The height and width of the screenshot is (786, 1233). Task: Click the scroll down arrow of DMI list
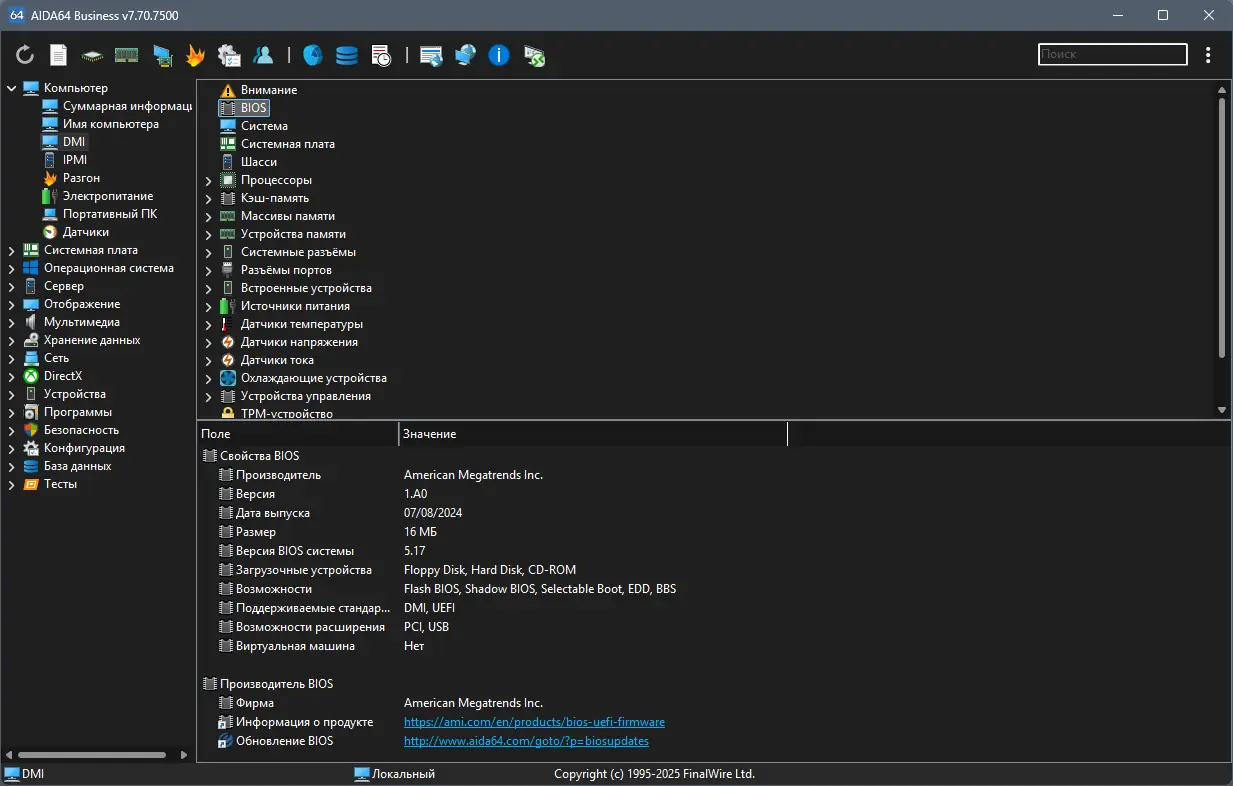[x=1222, y=410]
